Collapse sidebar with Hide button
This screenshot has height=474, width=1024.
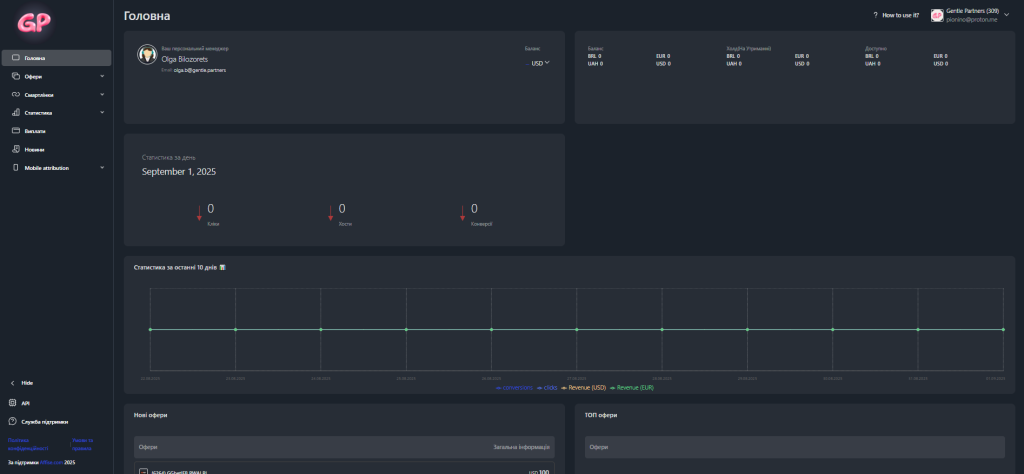click(27, 383)
